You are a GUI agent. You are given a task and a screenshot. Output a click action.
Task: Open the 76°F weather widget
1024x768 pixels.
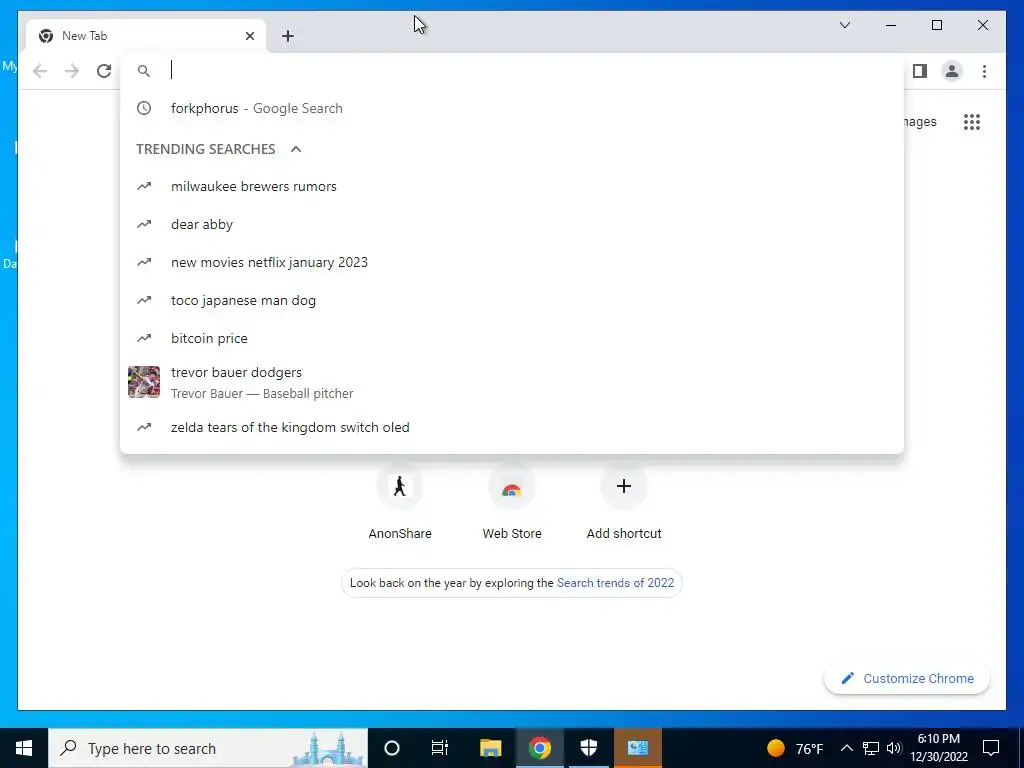click(x=795, y=748)
